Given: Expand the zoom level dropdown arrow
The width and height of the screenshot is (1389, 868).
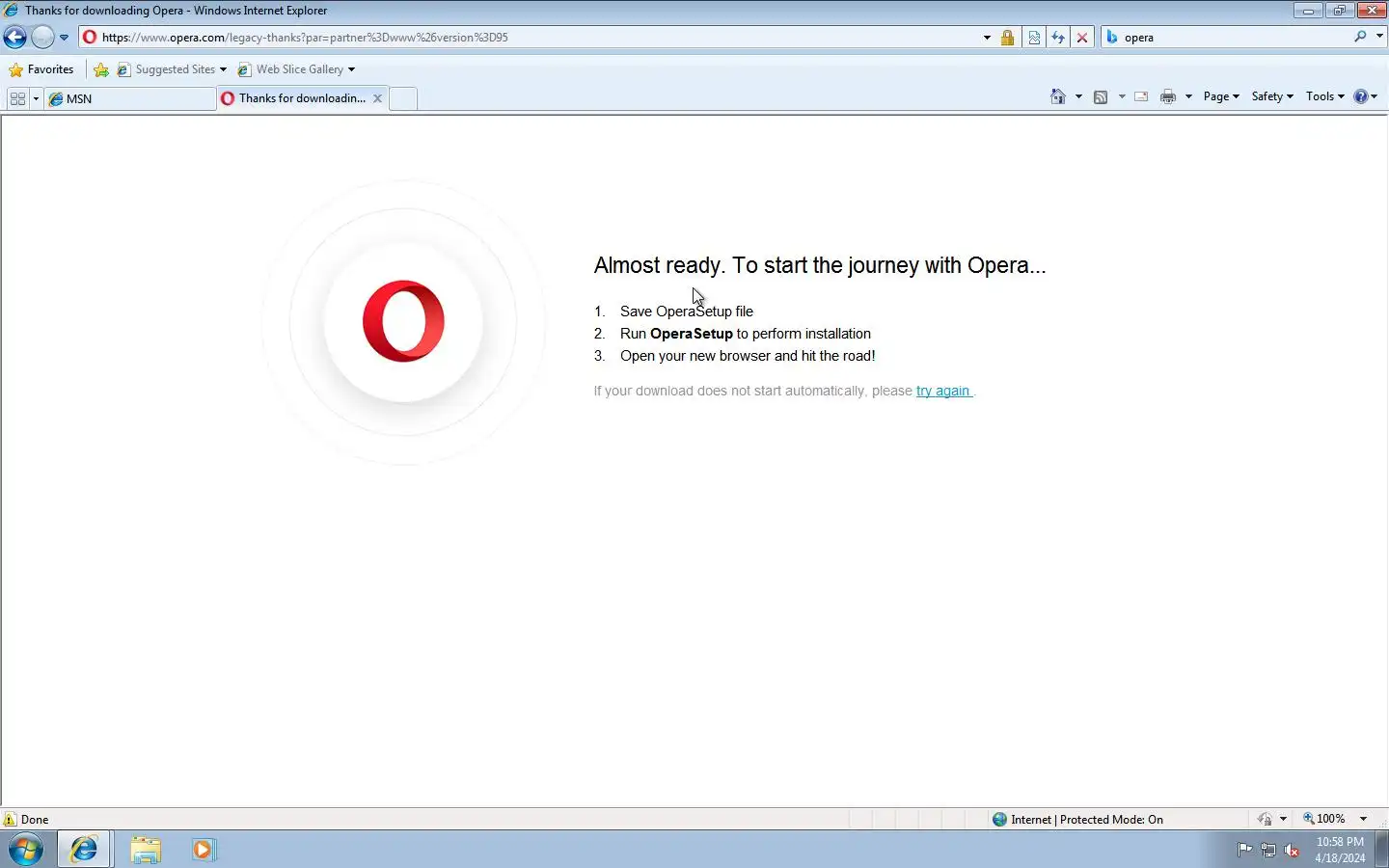Looking at the screenshot, I should [x=1363, y=819].
